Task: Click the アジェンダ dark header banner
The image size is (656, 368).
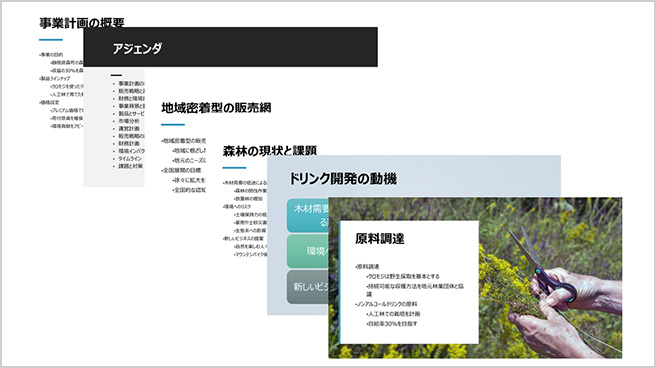Action: [x=231, y=47]
